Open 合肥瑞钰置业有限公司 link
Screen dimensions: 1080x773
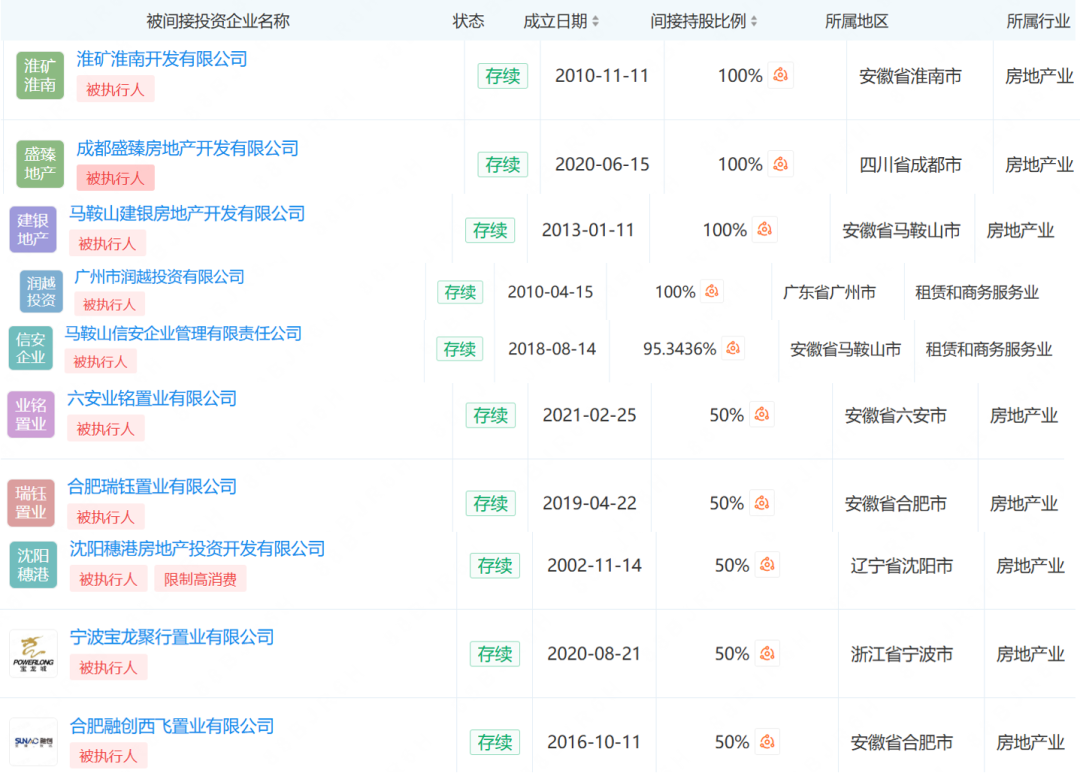point(152,486)
